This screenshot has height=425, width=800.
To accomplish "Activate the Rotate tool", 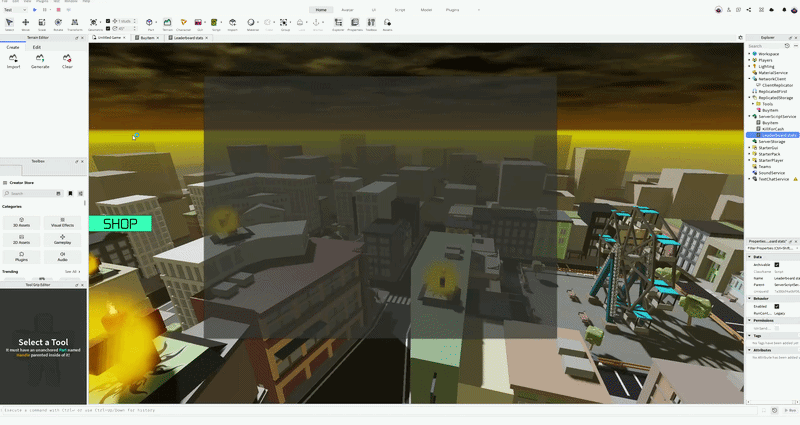I will click(x=58, y=24).
